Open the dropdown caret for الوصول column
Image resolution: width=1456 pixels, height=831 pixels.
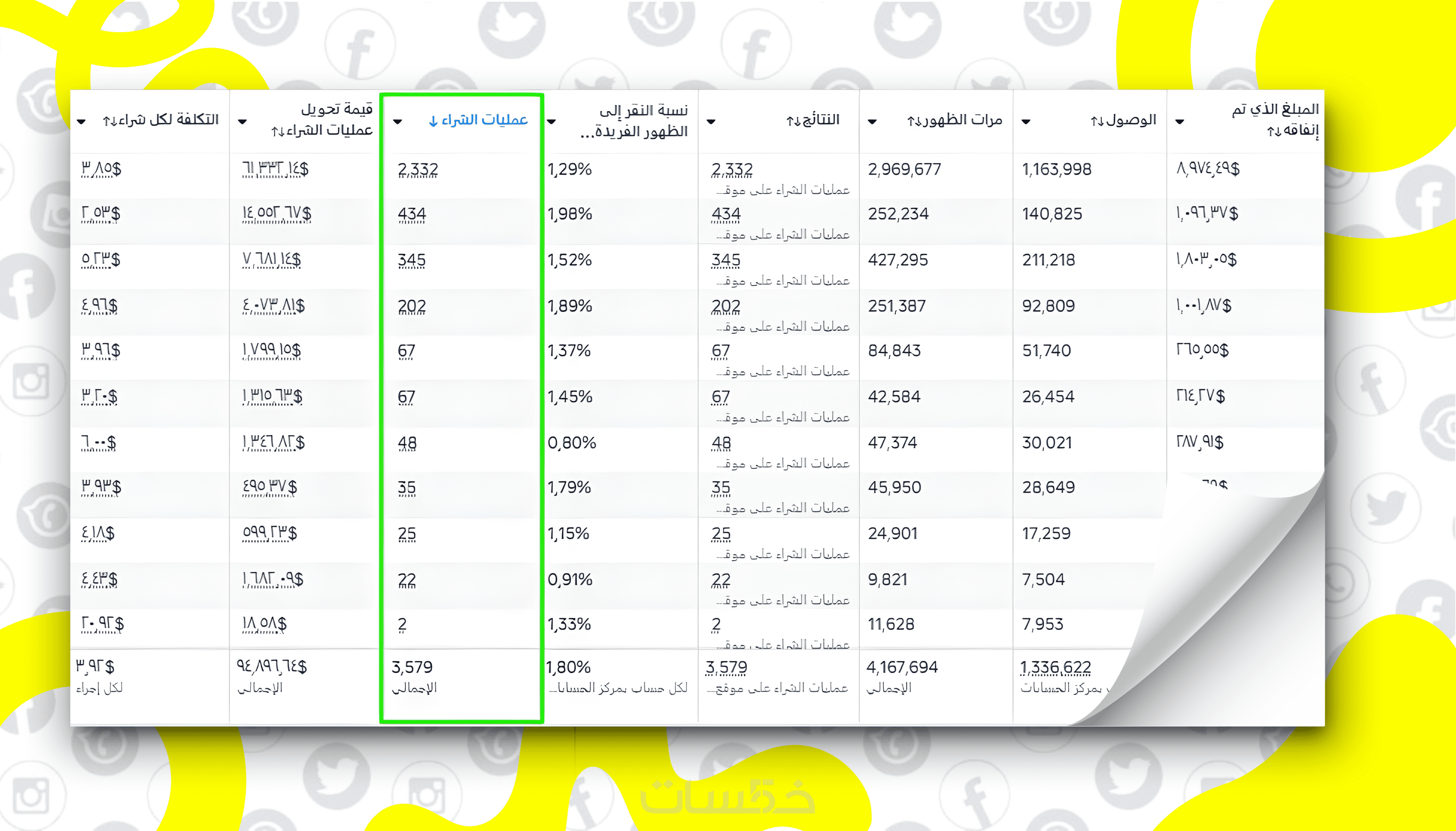[x=1025, y=122]
